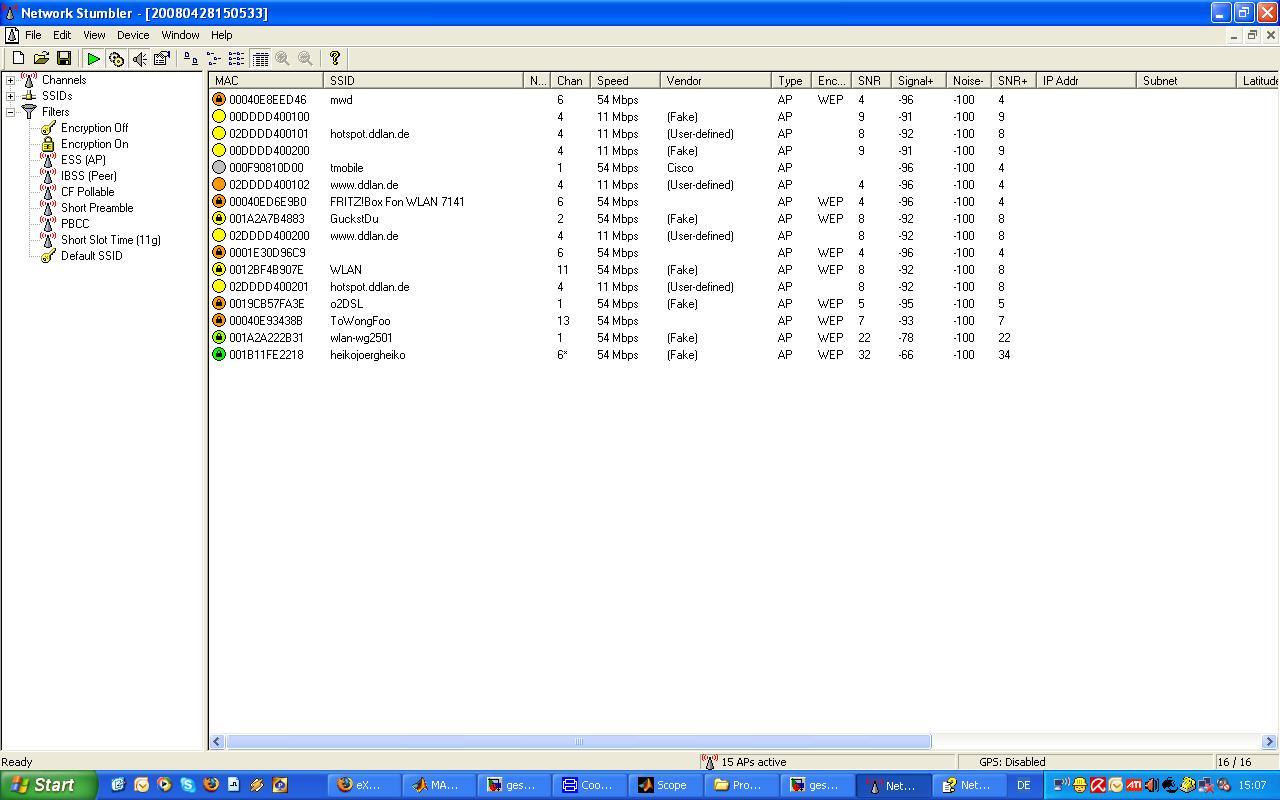The image size is (1280, 800).
Task: Switch to large icons view
Action: pos(190,59)
